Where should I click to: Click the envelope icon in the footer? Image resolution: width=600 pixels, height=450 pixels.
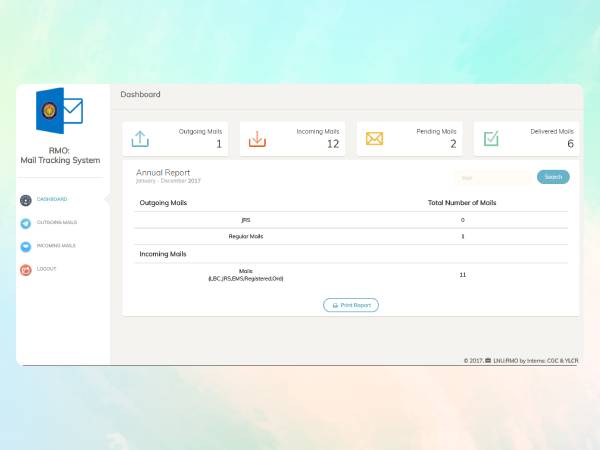click(x=488, y=360)
